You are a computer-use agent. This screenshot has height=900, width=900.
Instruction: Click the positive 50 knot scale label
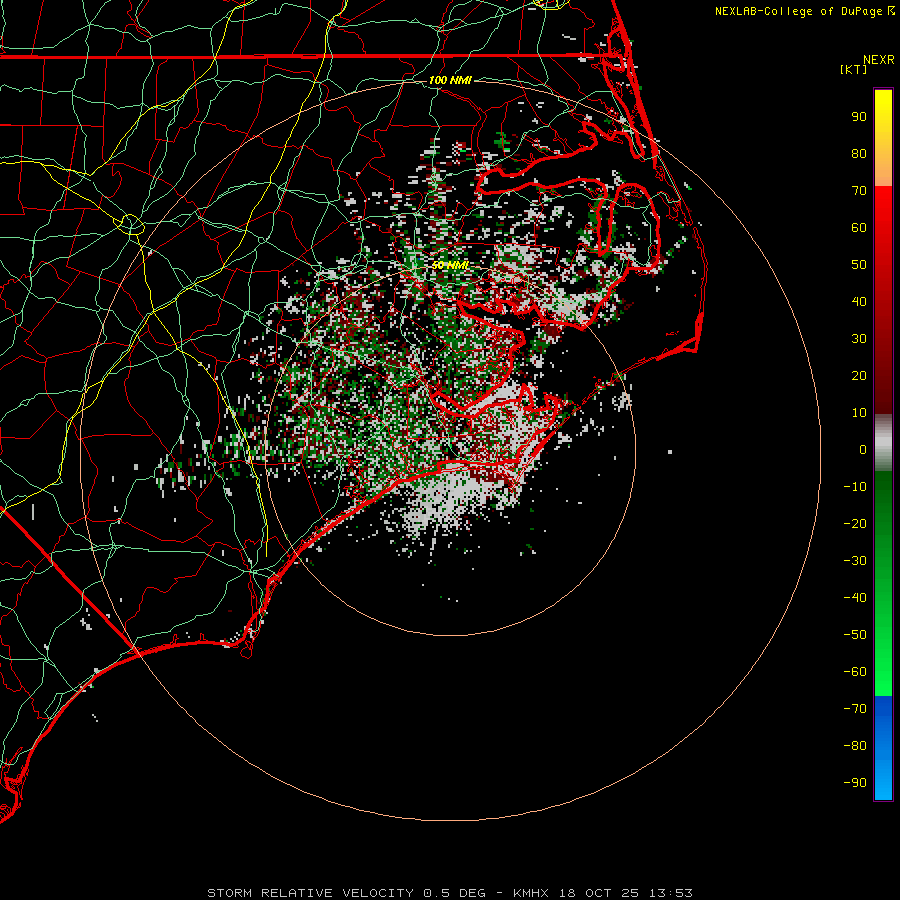pyautogui.click(x=859, y=265)
